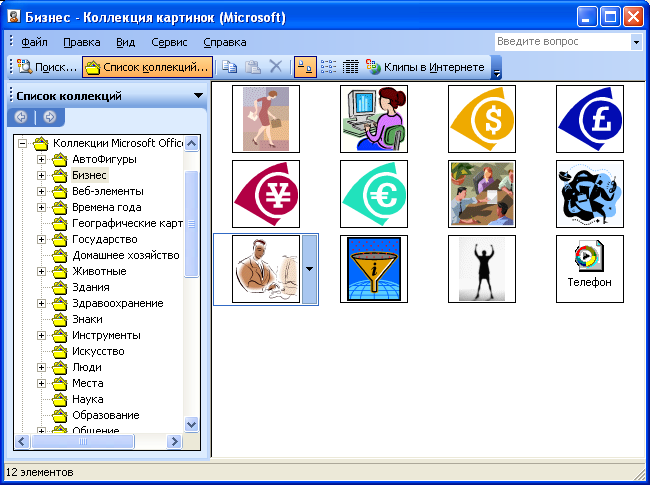Select the teal euro sign clip
650x485 pixels.
pos(374,194)
